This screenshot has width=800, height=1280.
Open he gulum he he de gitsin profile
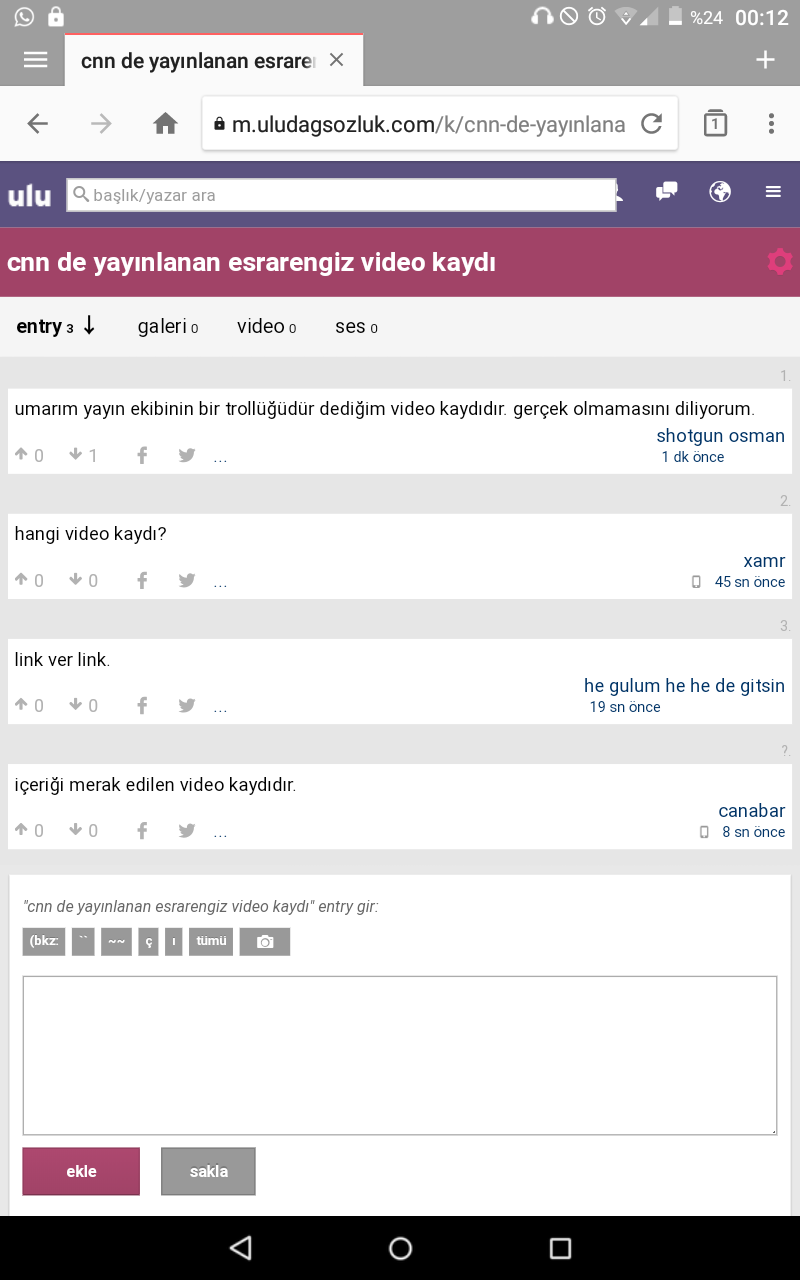coord(684,686)
